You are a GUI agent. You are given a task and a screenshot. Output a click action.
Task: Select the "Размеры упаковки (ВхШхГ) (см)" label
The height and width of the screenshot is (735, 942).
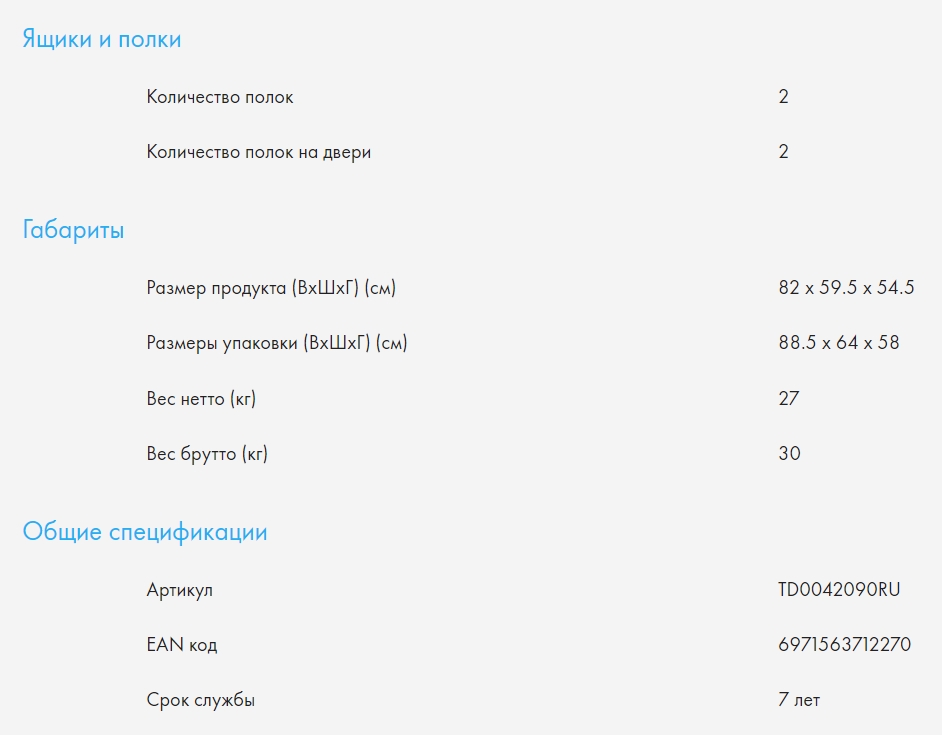(277, 343)
